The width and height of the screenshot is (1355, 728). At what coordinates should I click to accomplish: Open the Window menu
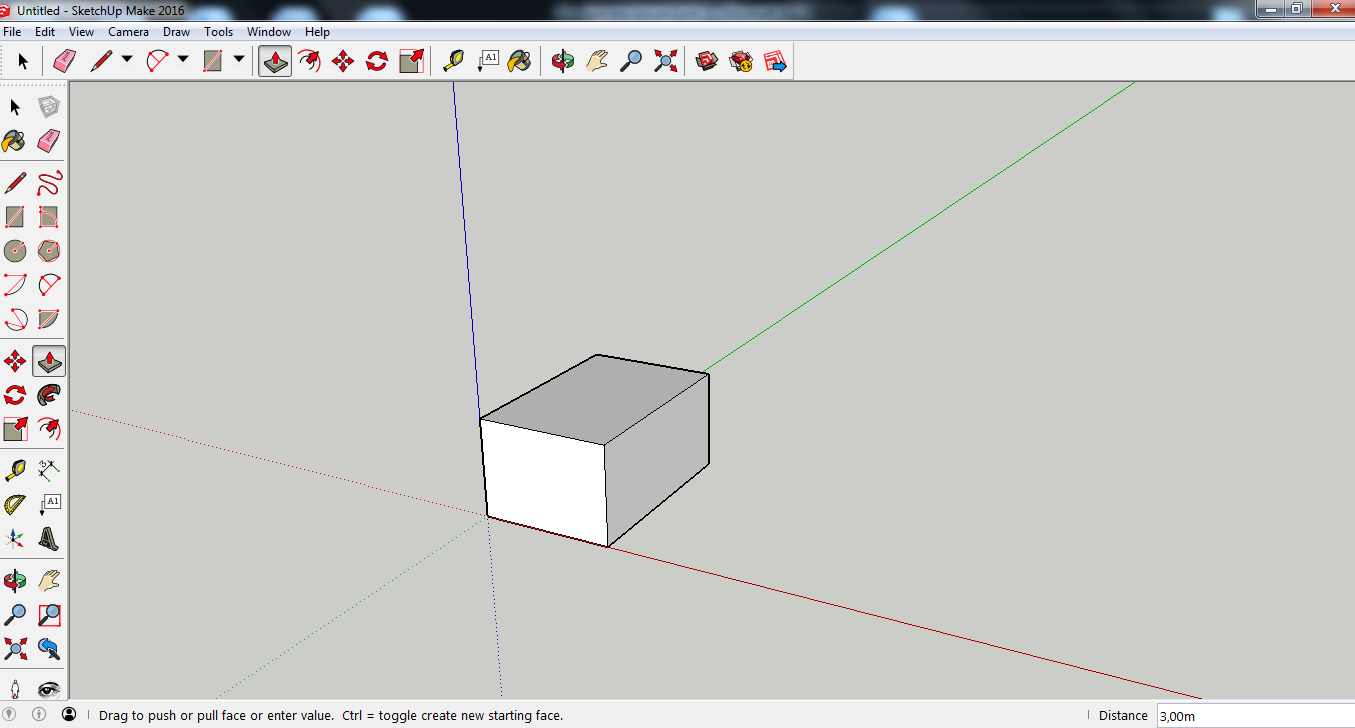pyautogui.click(x=269, y=32)
